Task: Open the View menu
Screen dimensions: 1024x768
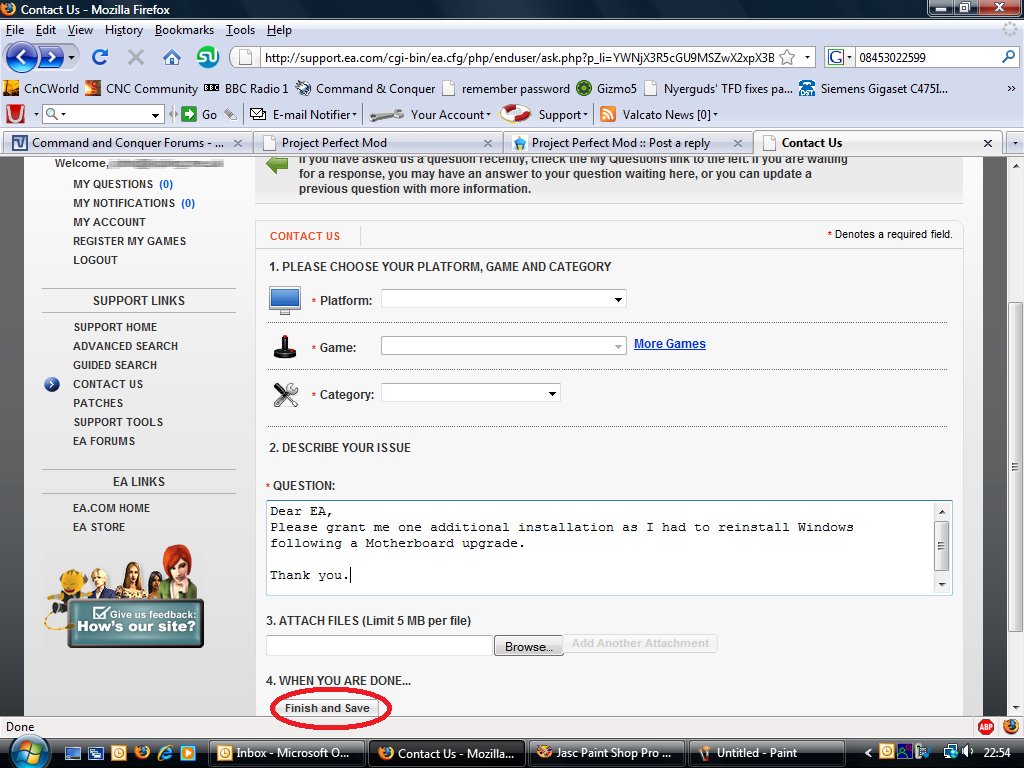Action: [x=80, y=30]
